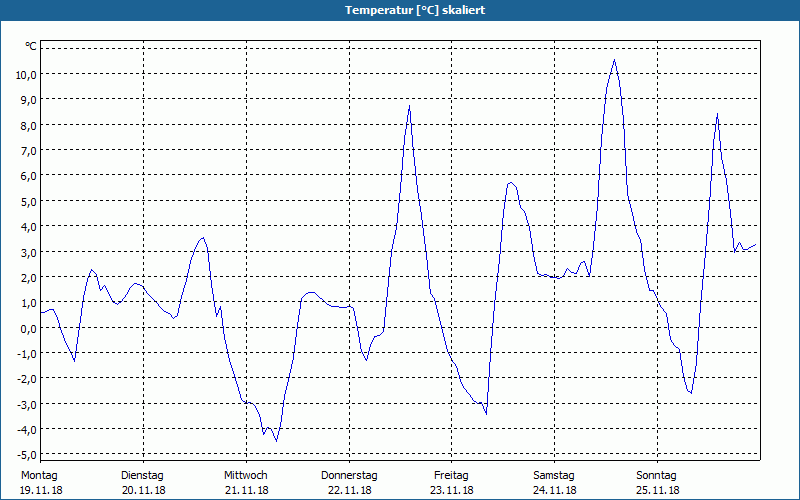Click the '0,0' y-axis value
Viewport: 800px width, 500px height.
(29, 328)
